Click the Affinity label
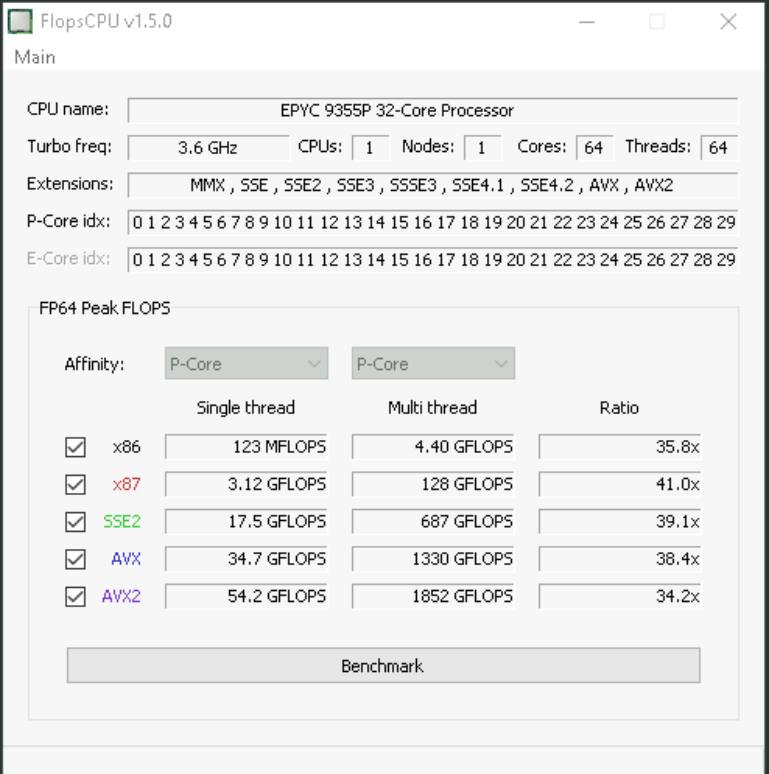769x774 pixels. pyautogui.click(x=94, y=364)
